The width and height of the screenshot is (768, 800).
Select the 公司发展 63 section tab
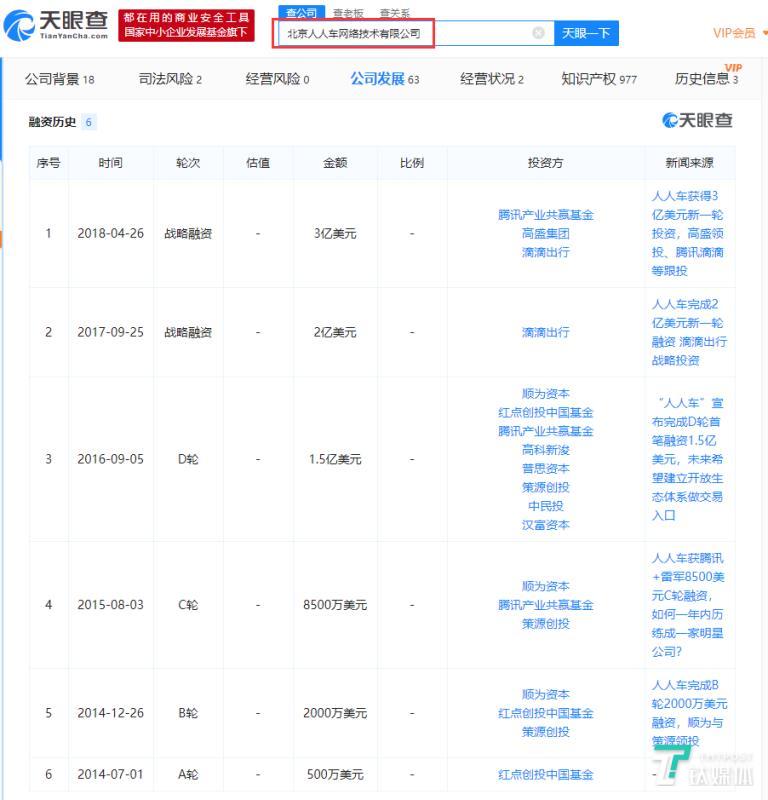point(384,79)
